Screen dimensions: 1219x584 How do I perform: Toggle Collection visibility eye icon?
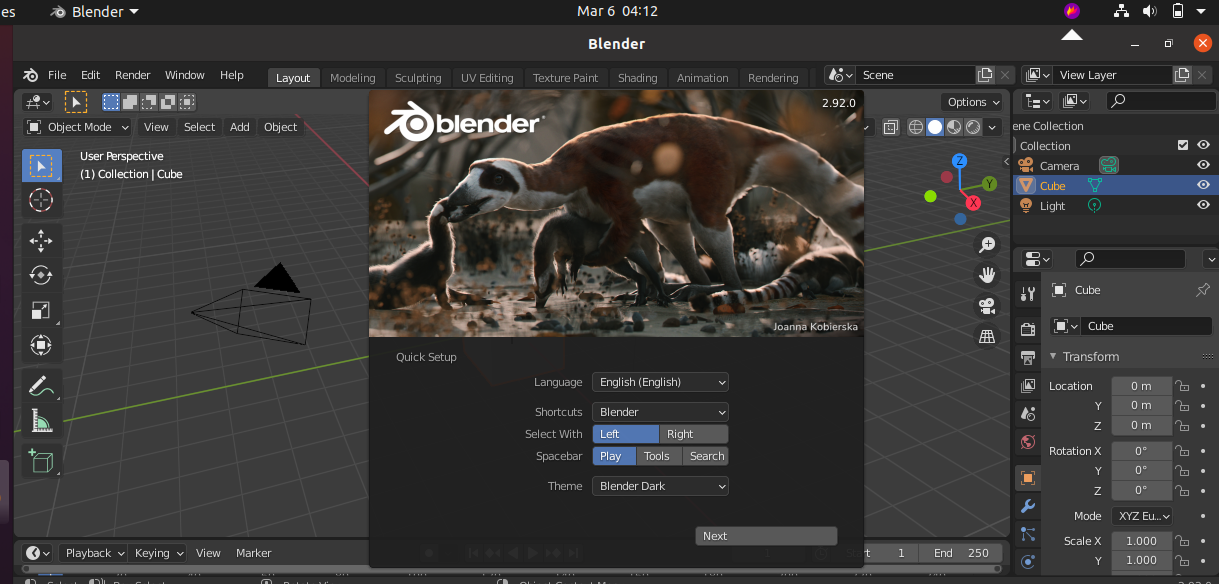pyautogui.click(x=1203, y=146)
